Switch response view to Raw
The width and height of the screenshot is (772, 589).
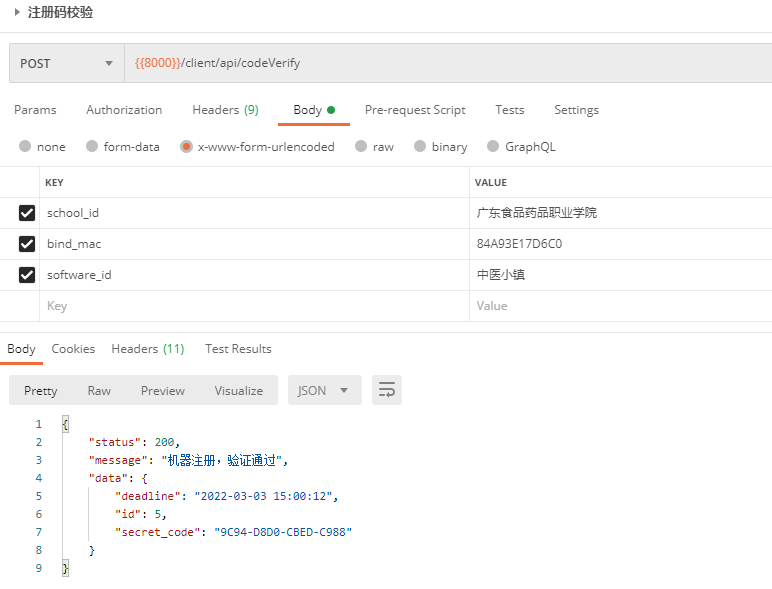(99, 390)
